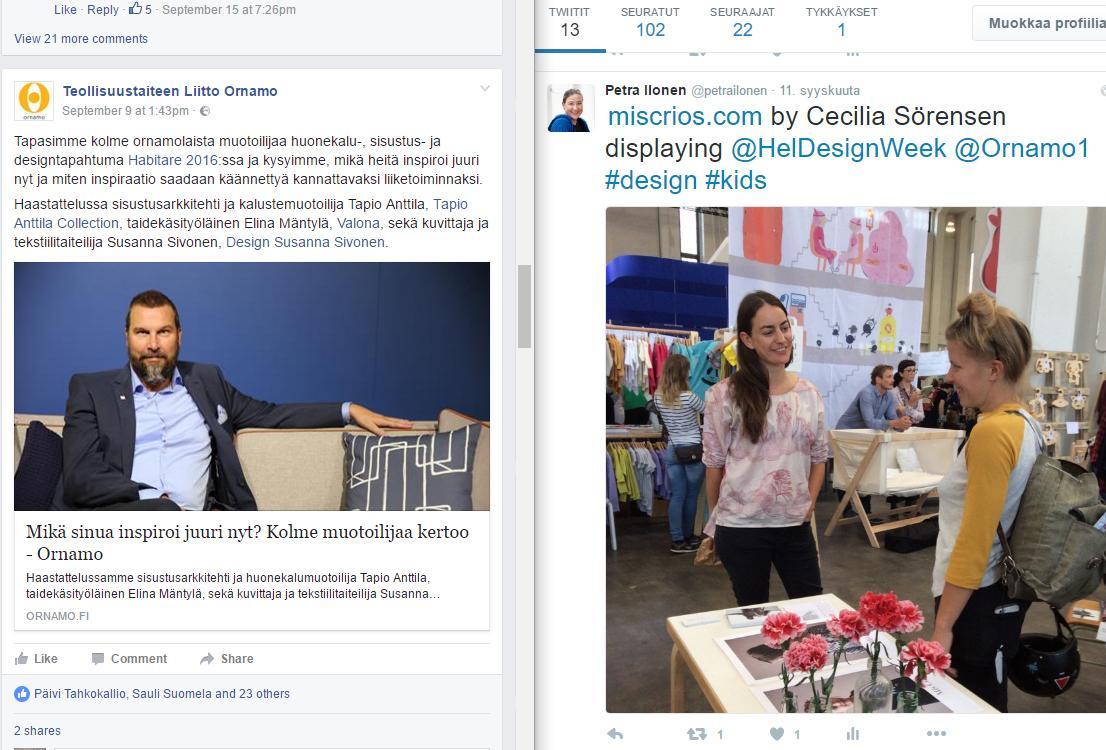
Task: Click the Facebook window vertical scrollbar thumb
Action: pyautogui.click(x=524, y=306)
